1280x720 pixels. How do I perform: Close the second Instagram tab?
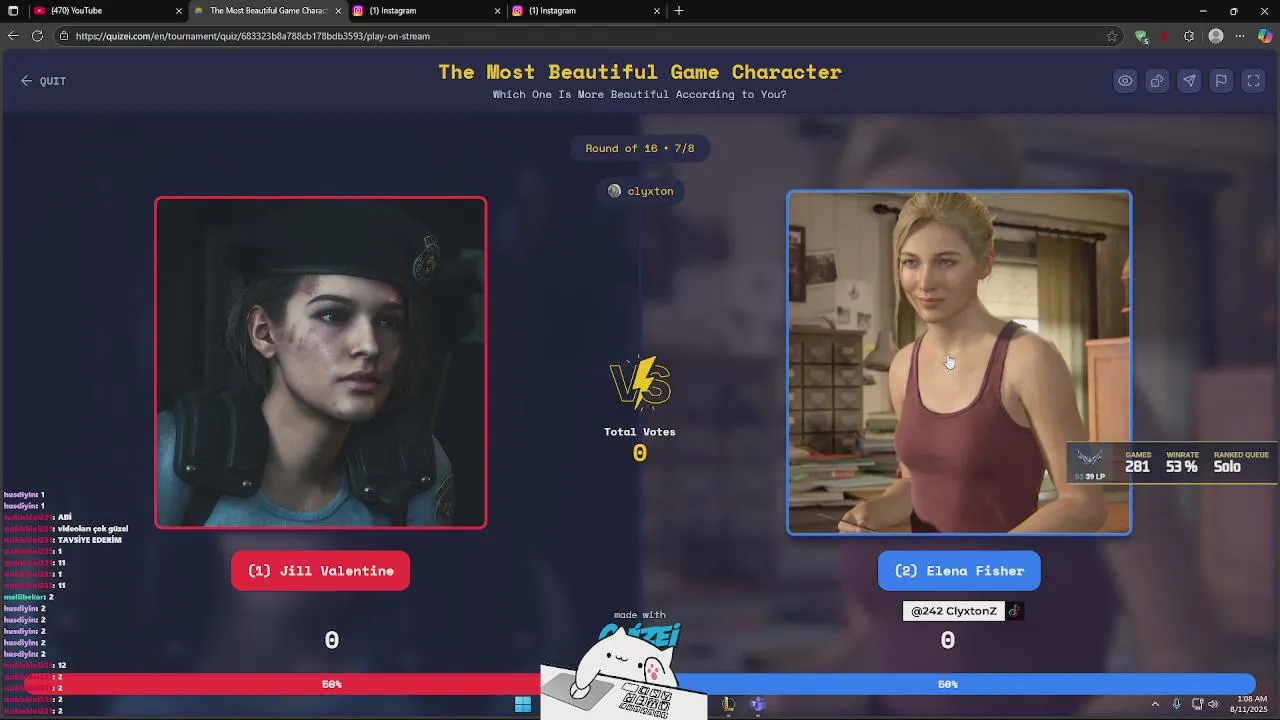657,11
